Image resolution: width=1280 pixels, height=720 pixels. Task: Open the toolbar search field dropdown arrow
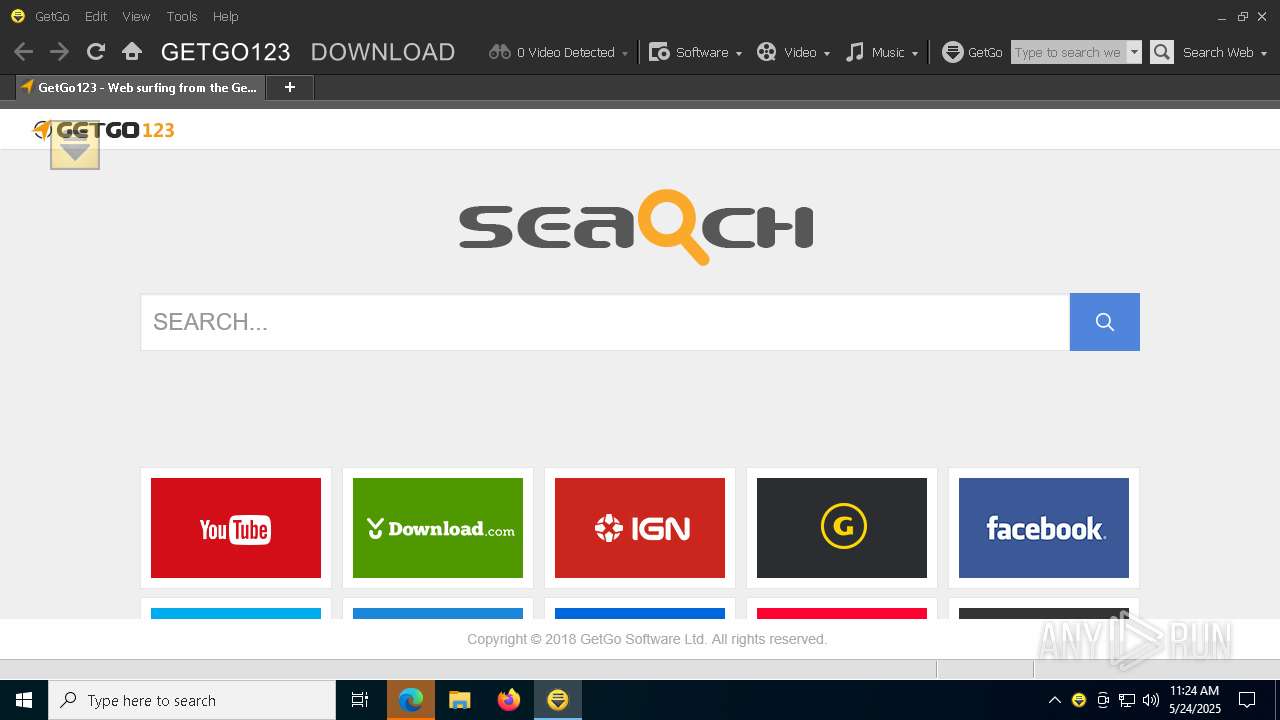1134,52
